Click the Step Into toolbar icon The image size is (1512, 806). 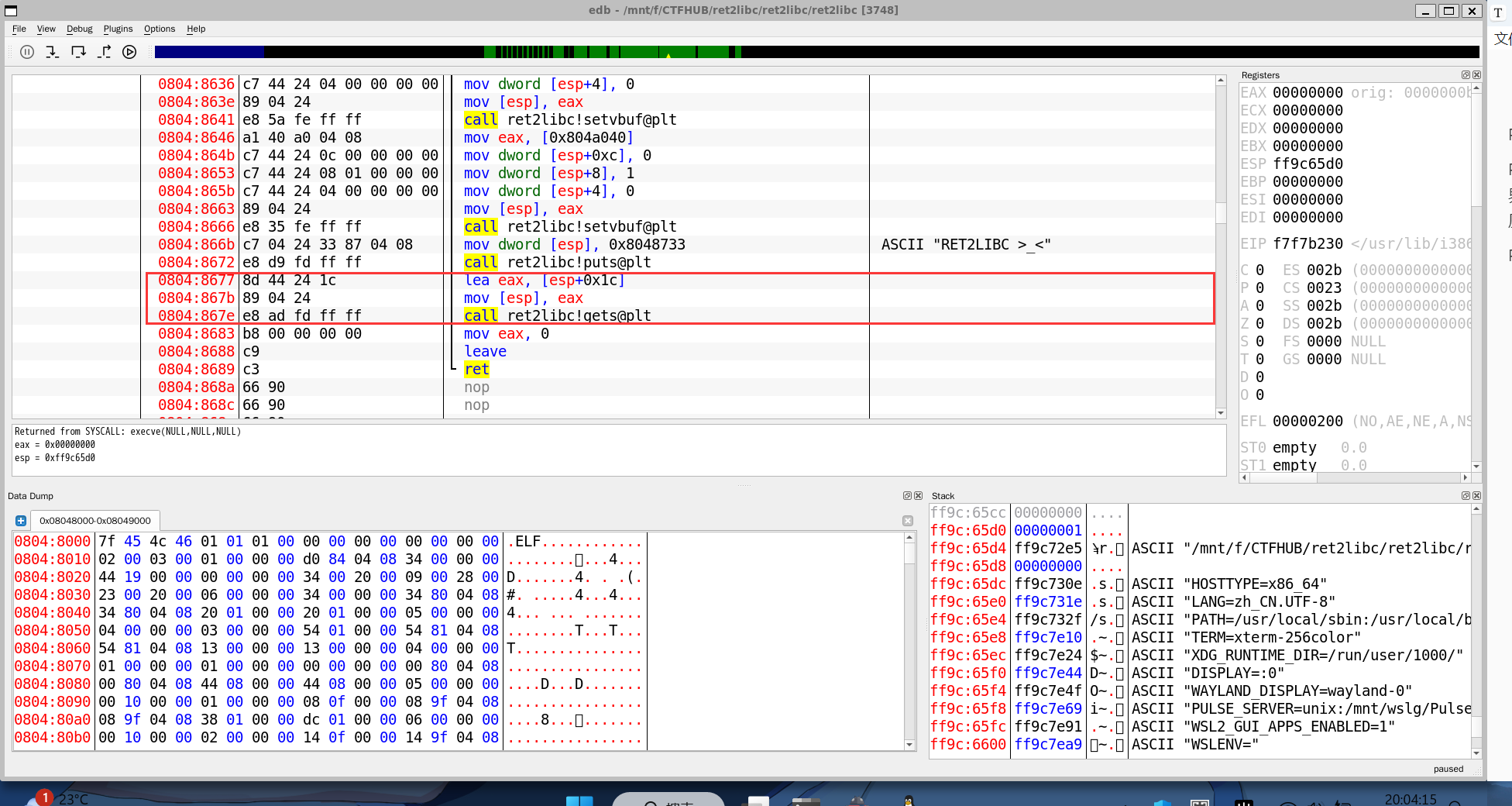pos(53,52)
